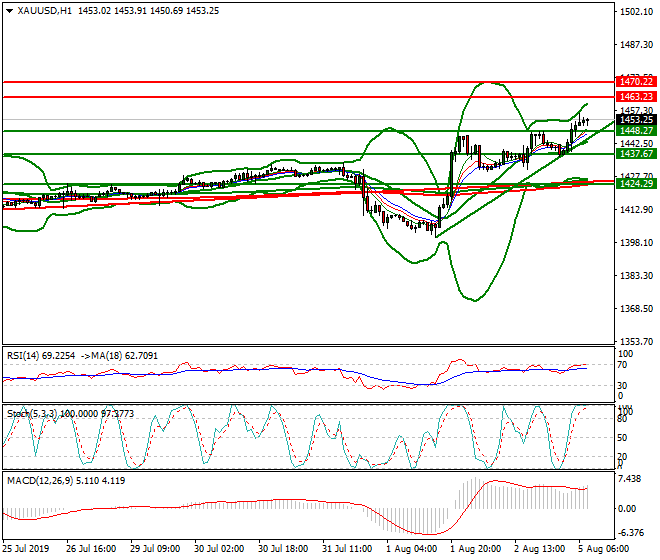Select the 1353.70 price scale value
660x560 pixels.
tap(636, 341)
